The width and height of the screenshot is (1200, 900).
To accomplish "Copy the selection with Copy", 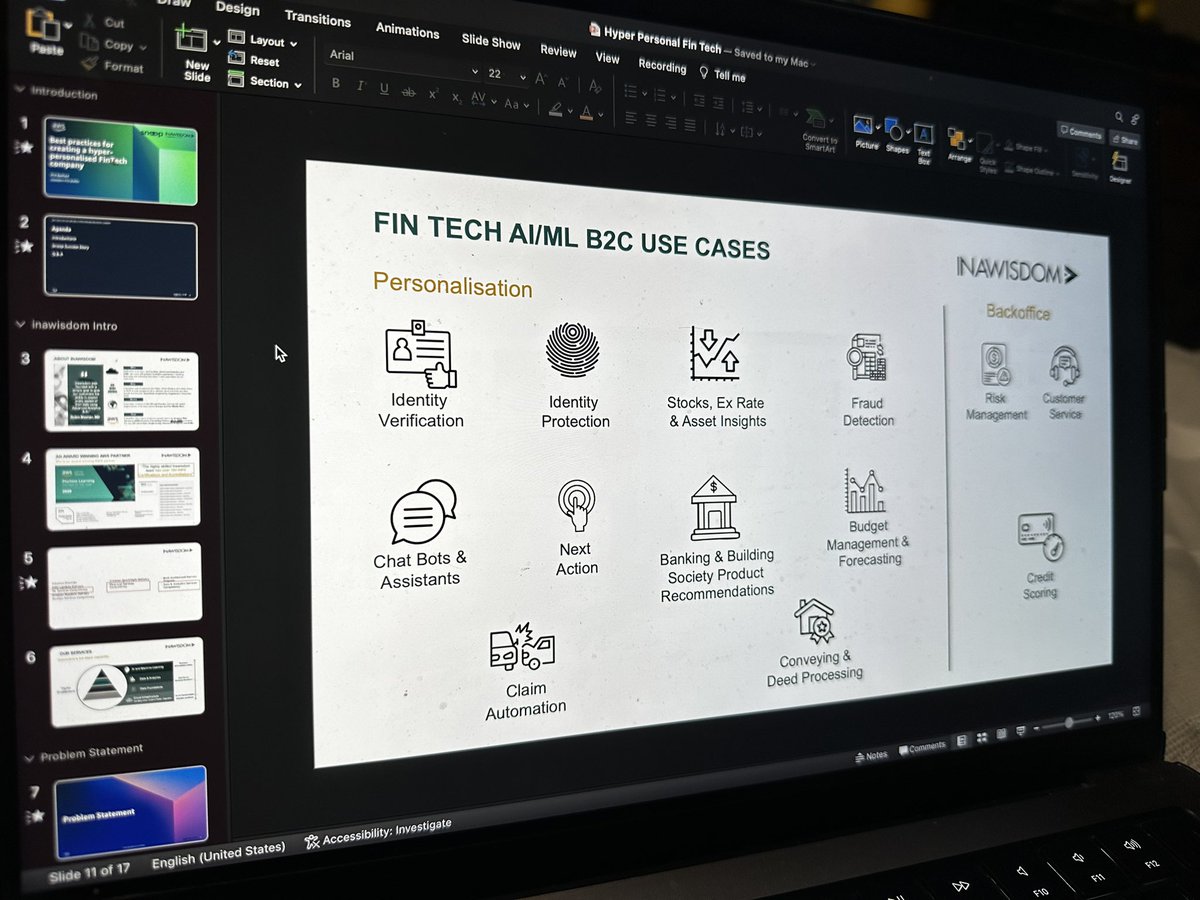I will (x=106, y=44).
